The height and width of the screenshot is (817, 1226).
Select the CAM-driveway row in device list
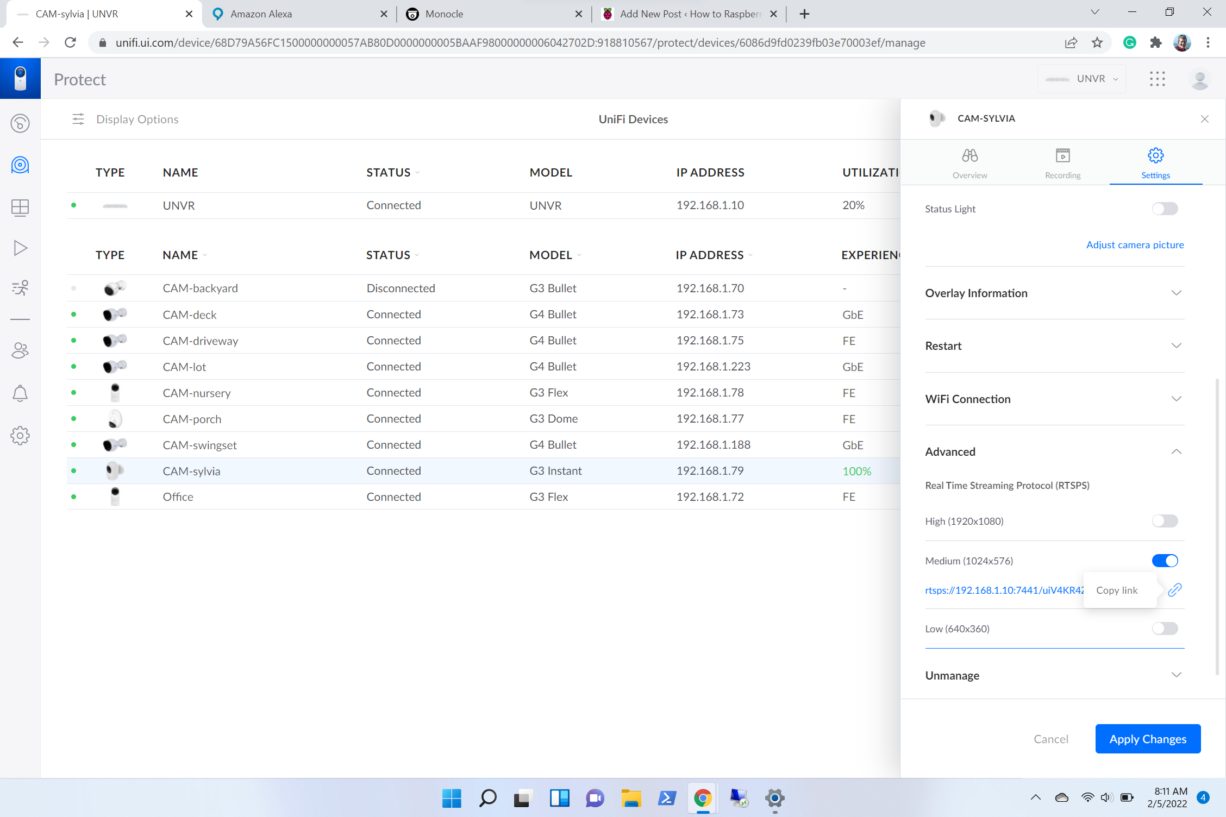pyautogui.click(x=200, y=341)
